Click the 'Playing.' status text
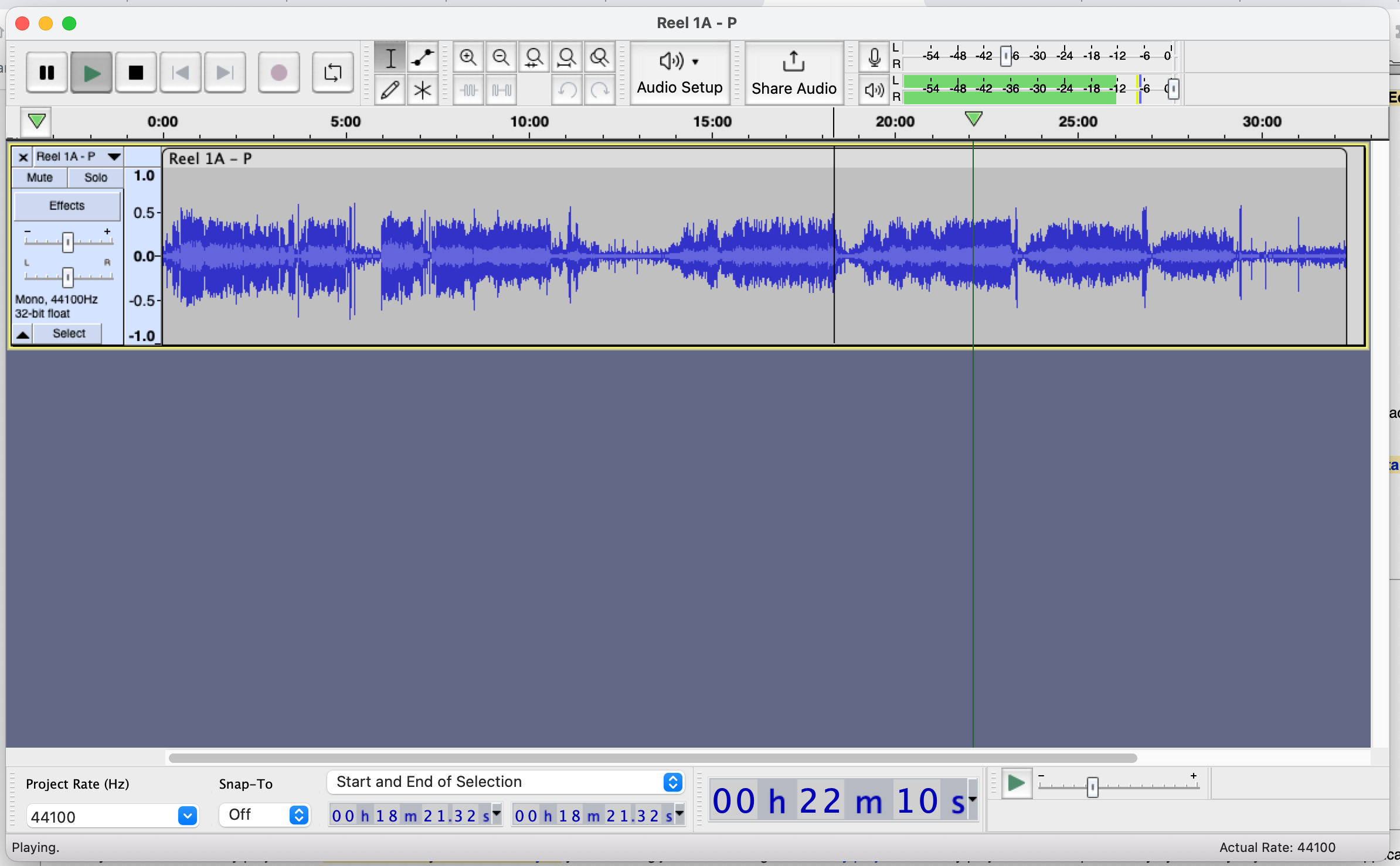This screenshot has height=866, width=1400. click(x=35, y=847)
